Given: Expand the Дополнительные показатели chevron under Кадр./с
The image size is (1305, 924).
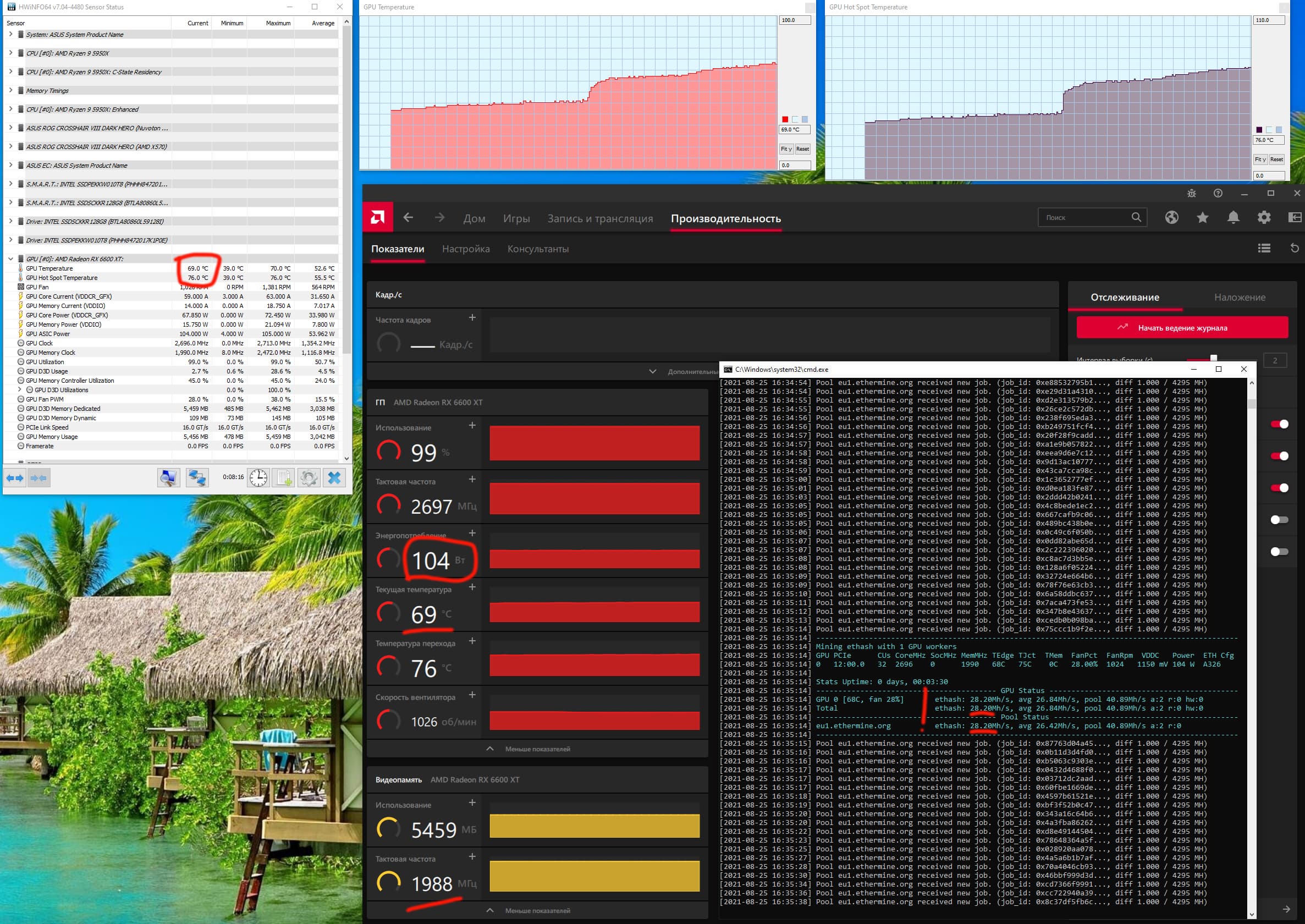Looking at the screenshot, I should (x=652, y=372).
